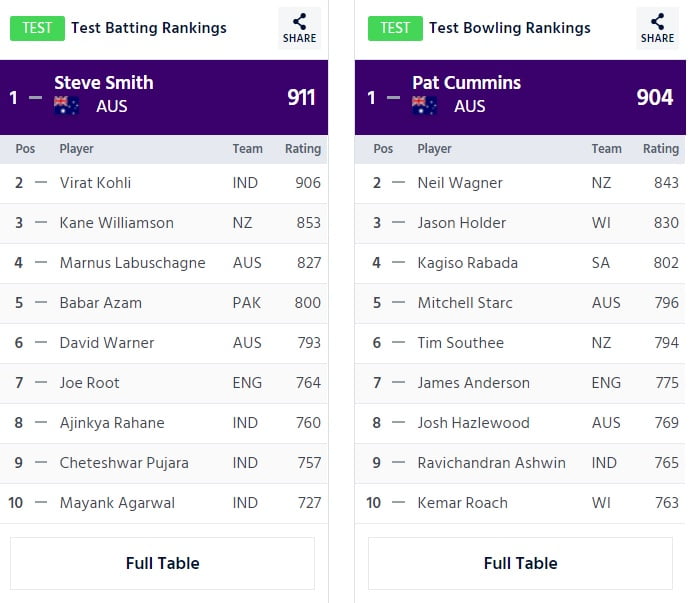Viewport: 690px width, 603px height.
Task: Click the Share icon for Test Bowling Rankings
Action: (x=657, y=28)
